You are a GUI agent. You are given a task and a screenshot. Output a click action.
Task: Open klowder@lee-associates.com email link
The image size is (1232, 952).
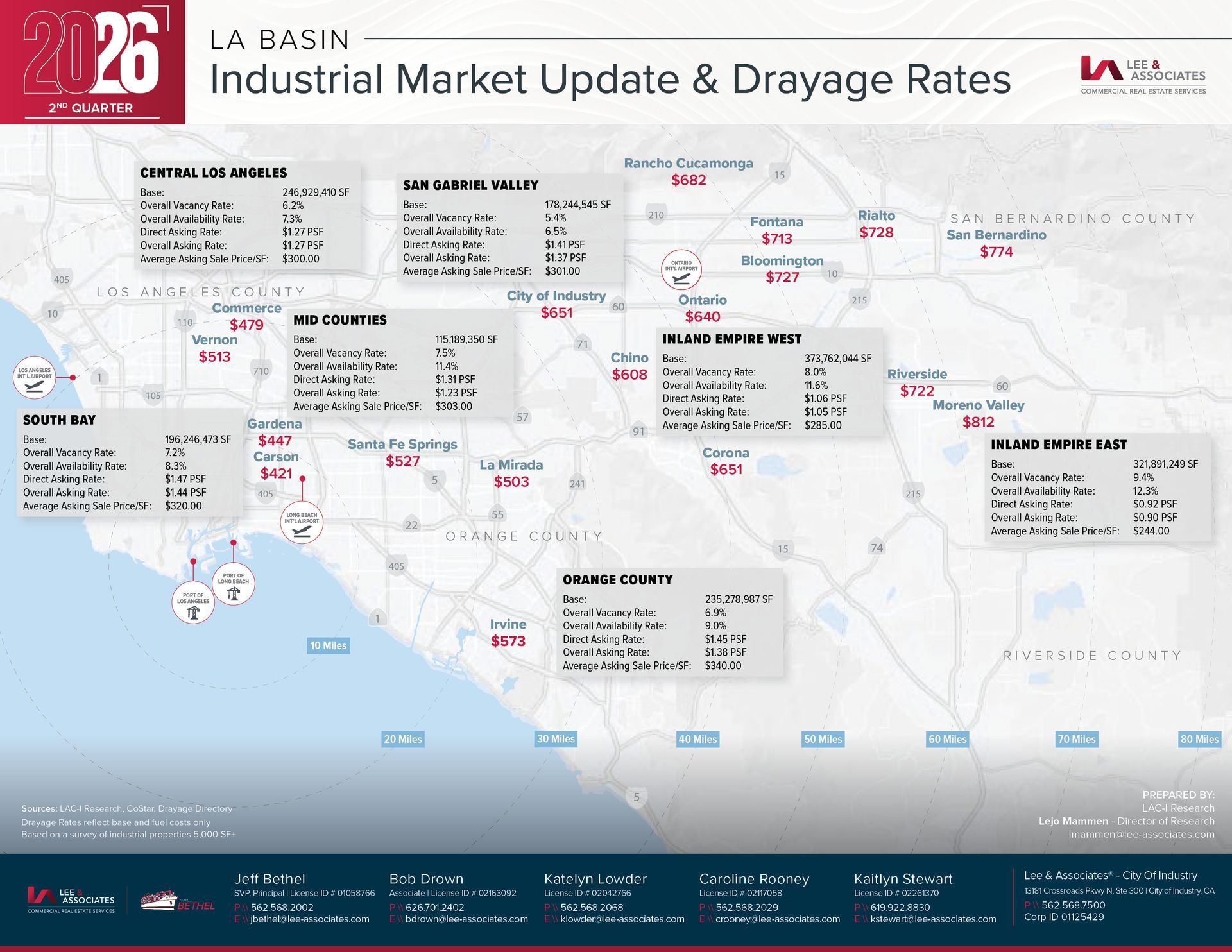click(622, 919)
